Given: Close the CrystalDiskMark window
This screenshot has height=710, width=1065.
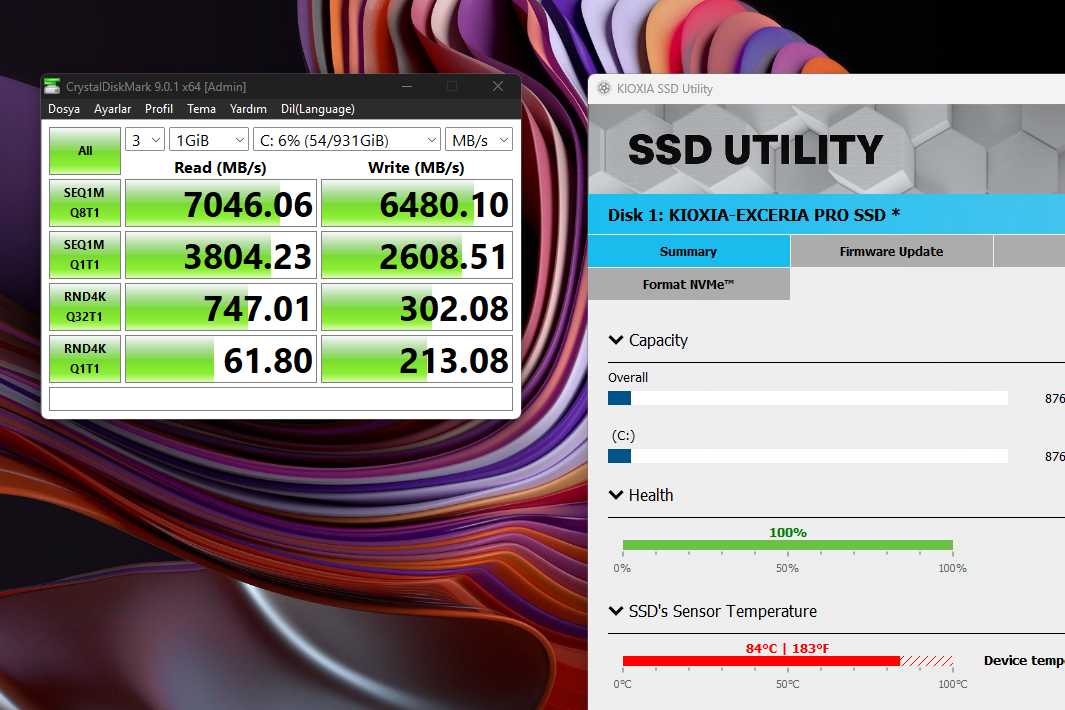Looking at the screenshot, I should 498,86.
